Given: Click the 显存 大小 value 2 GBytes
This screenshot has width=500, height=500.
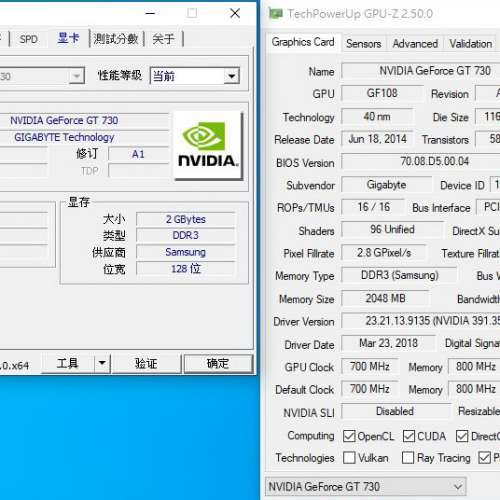Looking at the screenshot, I should coord(186,219).
